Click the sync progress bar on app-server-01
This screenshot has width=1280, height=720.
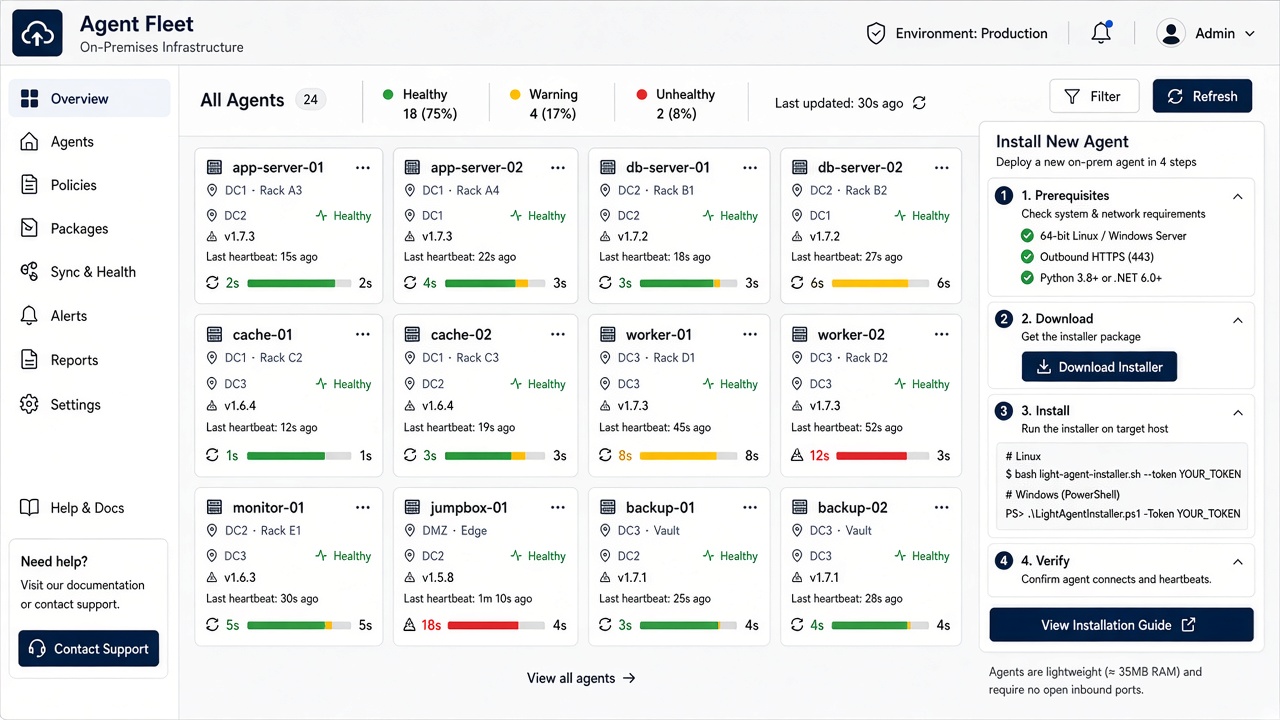tap(299, 283)
